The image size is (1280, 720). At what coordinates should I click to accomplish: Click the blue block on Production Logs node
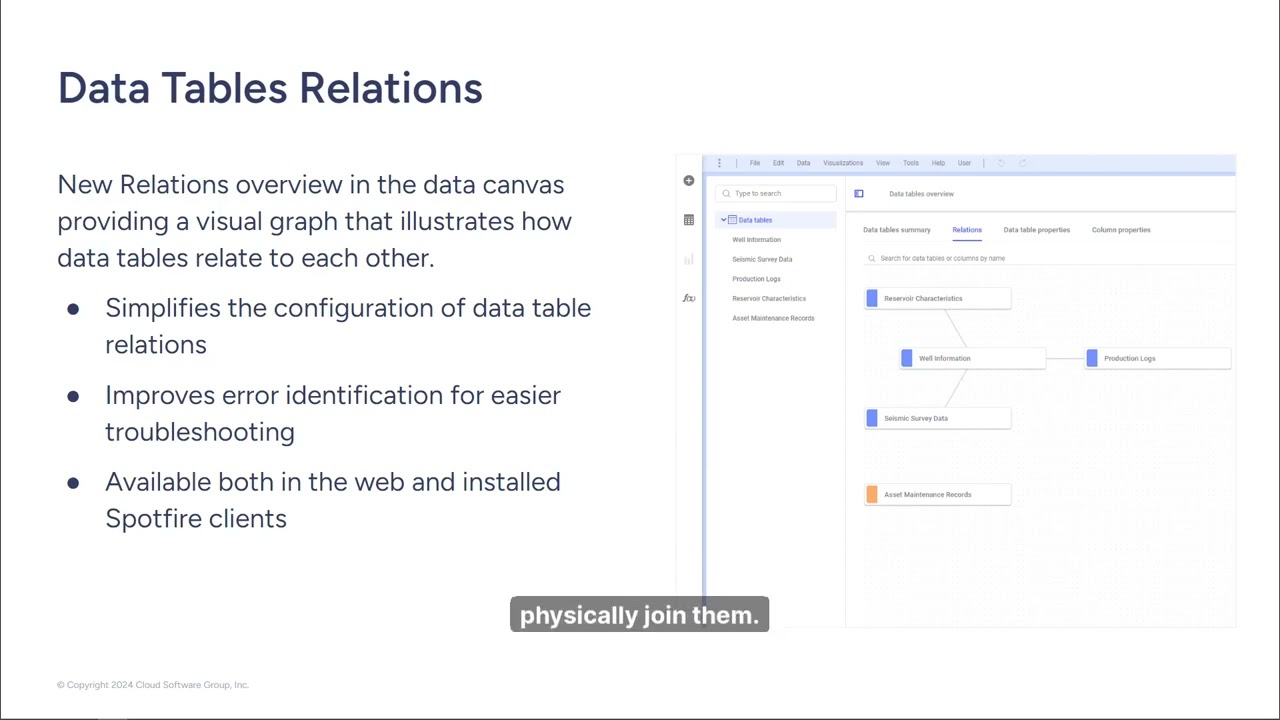tap(1091, 358)
